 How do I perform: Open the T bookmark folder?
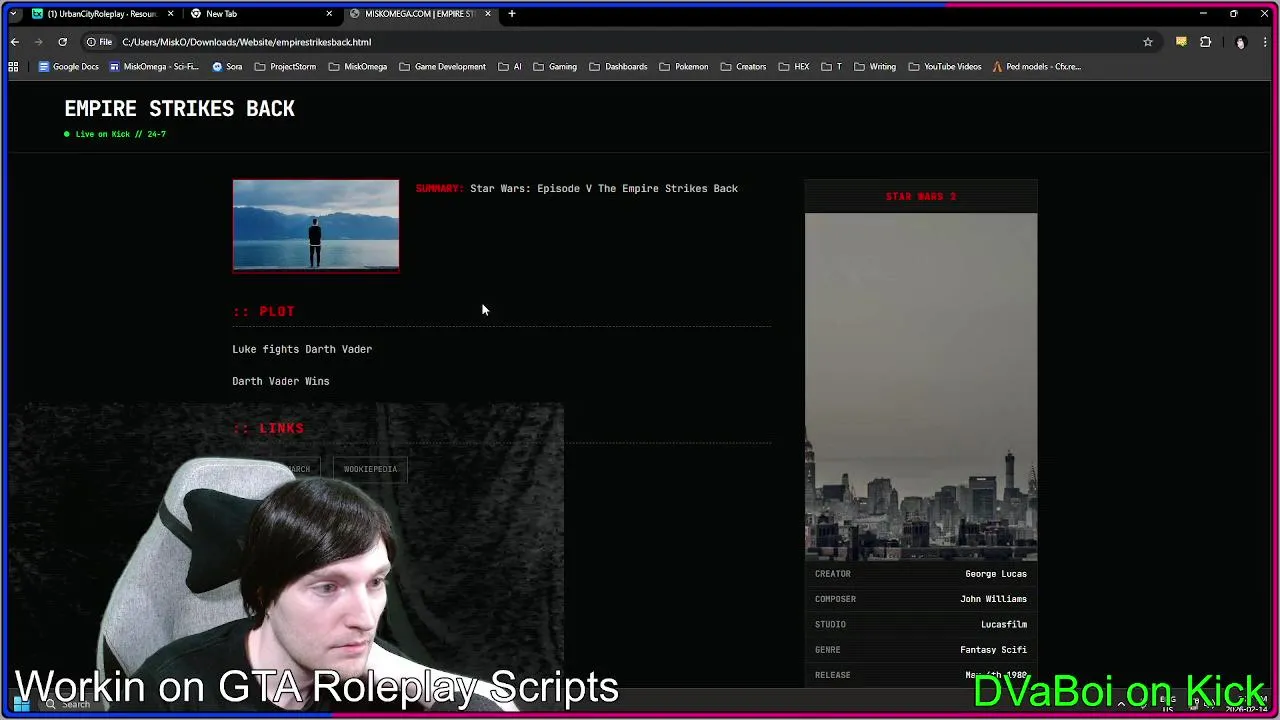point(831,67)
